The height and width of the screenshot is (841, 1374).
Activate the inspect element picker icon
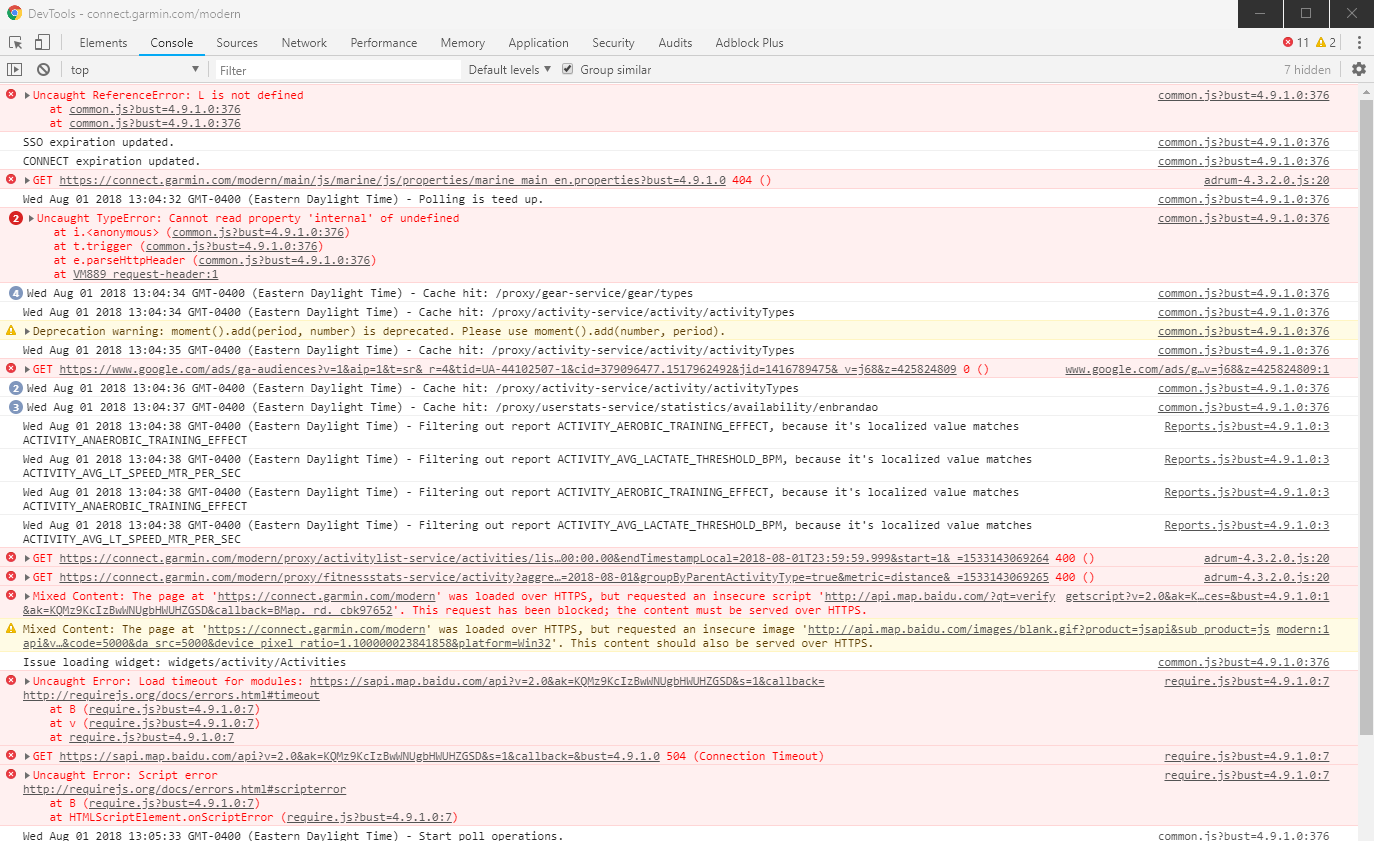click(x=16, y=43)
